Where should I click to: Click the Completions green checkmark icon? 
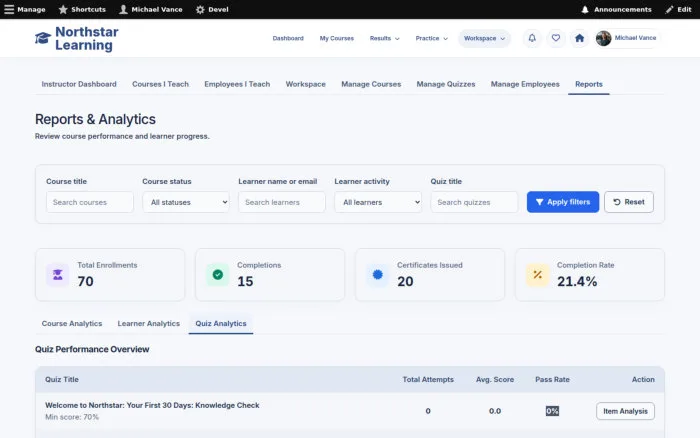point(217,275)
